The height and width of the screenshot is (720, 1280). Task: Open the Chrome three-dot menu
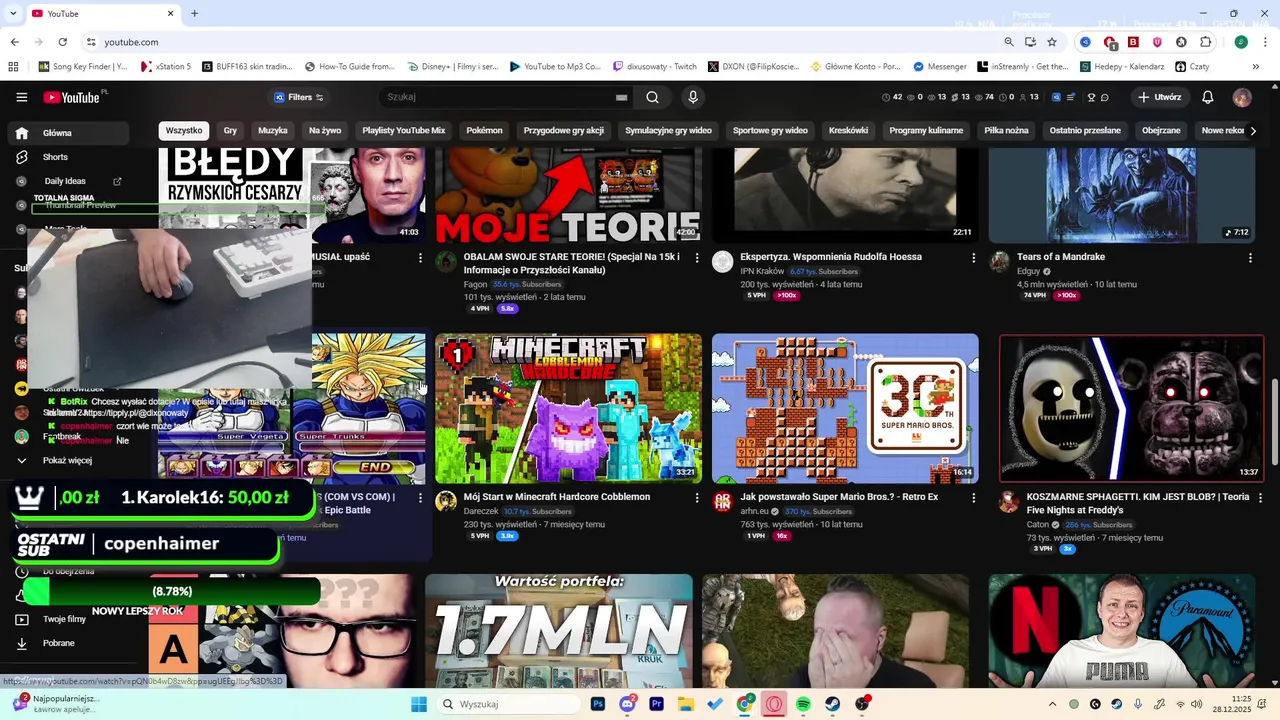tap(1266, 42)
